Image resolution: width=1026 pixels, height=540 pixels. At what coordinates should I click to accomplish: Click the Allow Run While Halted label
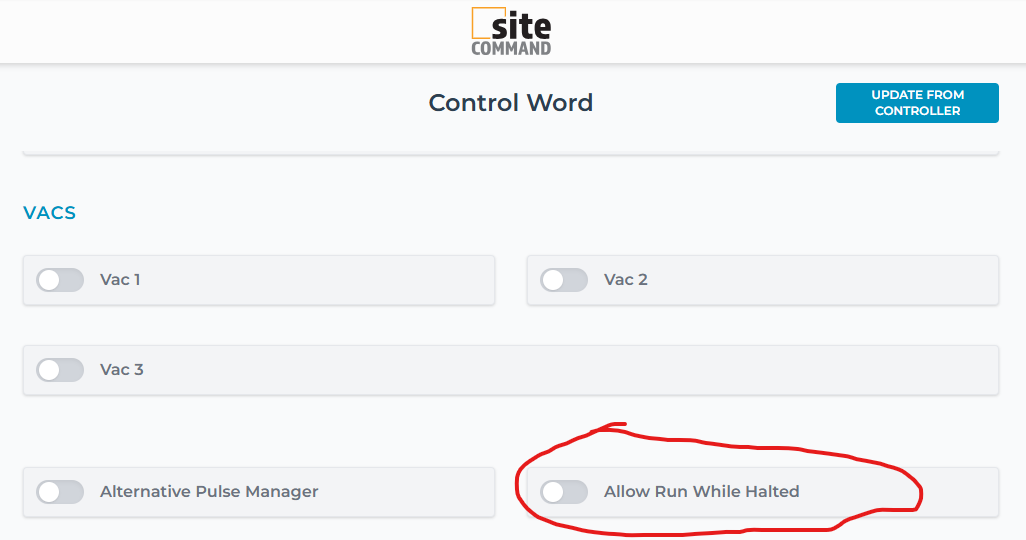pyautogui.click(x=701, y=492)
